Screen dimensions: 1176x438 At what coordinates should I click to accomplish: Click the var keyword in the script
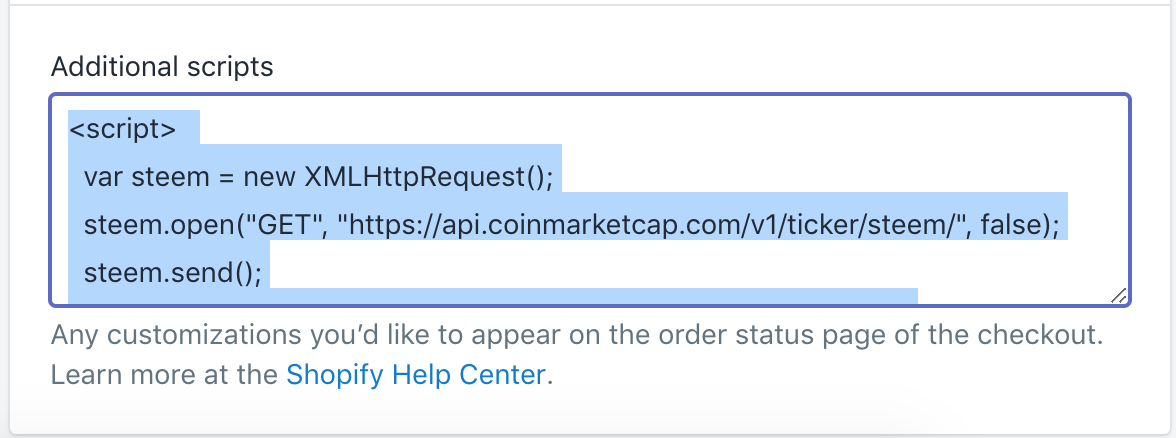pos(104,178)
